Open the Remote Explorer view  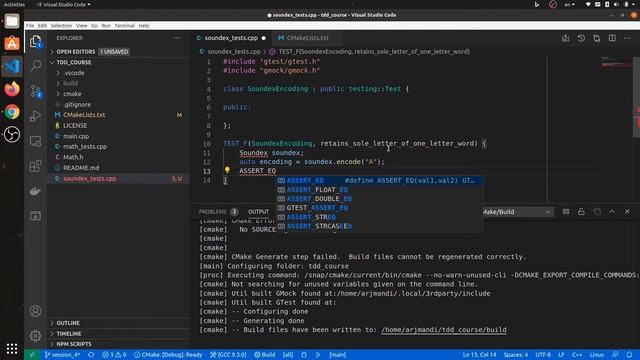[x=36, y=141]
